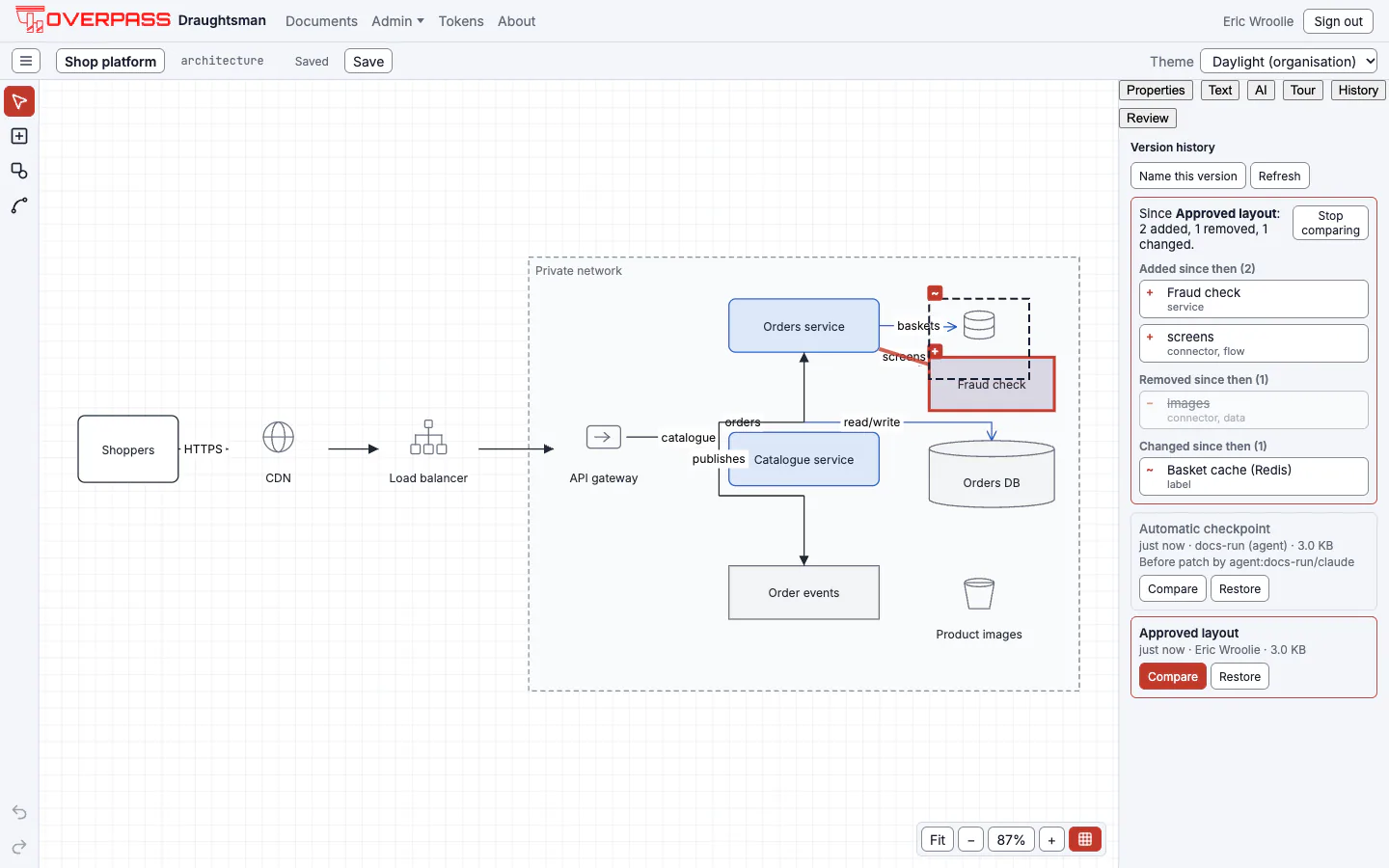Open the Theme dropdown
The image size is (1389, 868).
coord(1289,61)
